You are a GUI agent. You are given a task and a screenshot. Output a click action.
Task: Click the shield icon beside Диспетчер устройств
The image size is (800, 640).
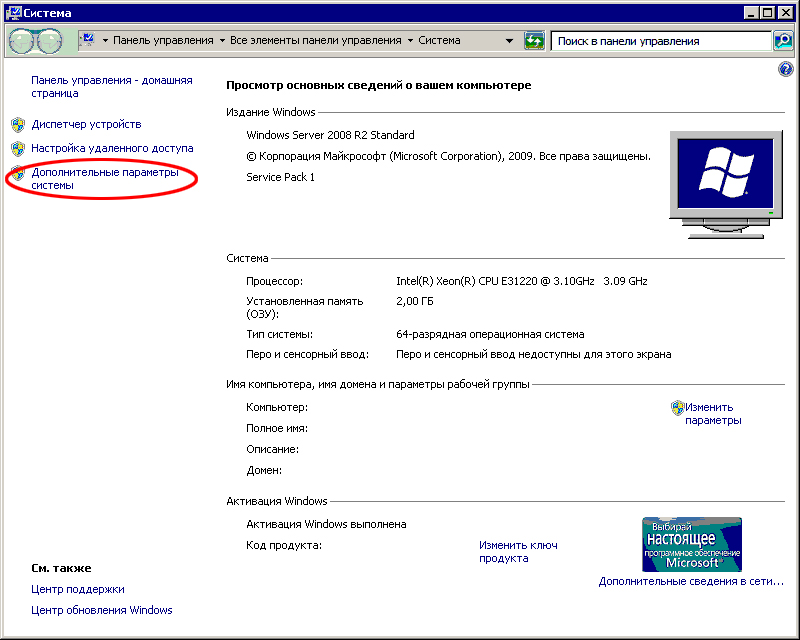(18, 125)
